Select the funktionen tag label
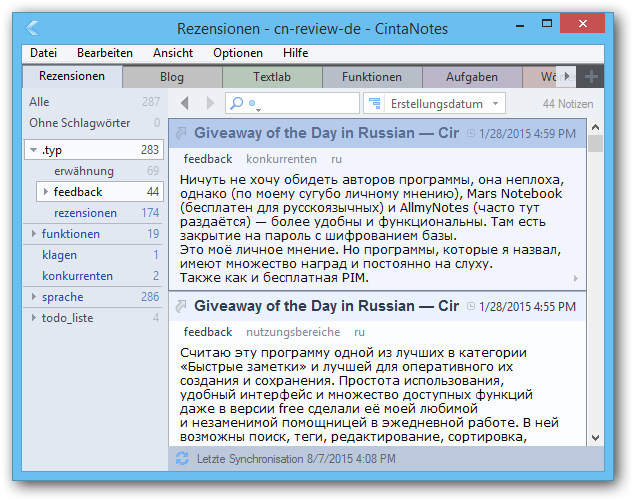Image resolution: width=634 pixels, height=501 pixels. point(71,234)
